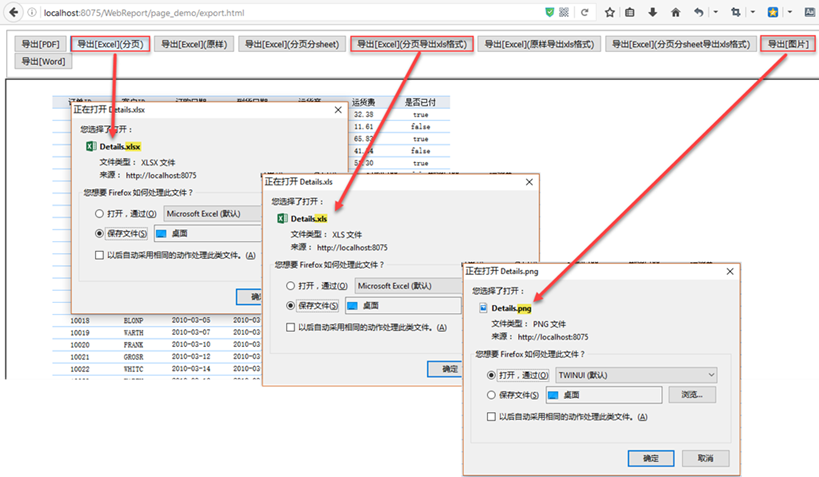819x477 pixels.
Task: Click freight value 32.38 in the table
Action: pos(364,114)
